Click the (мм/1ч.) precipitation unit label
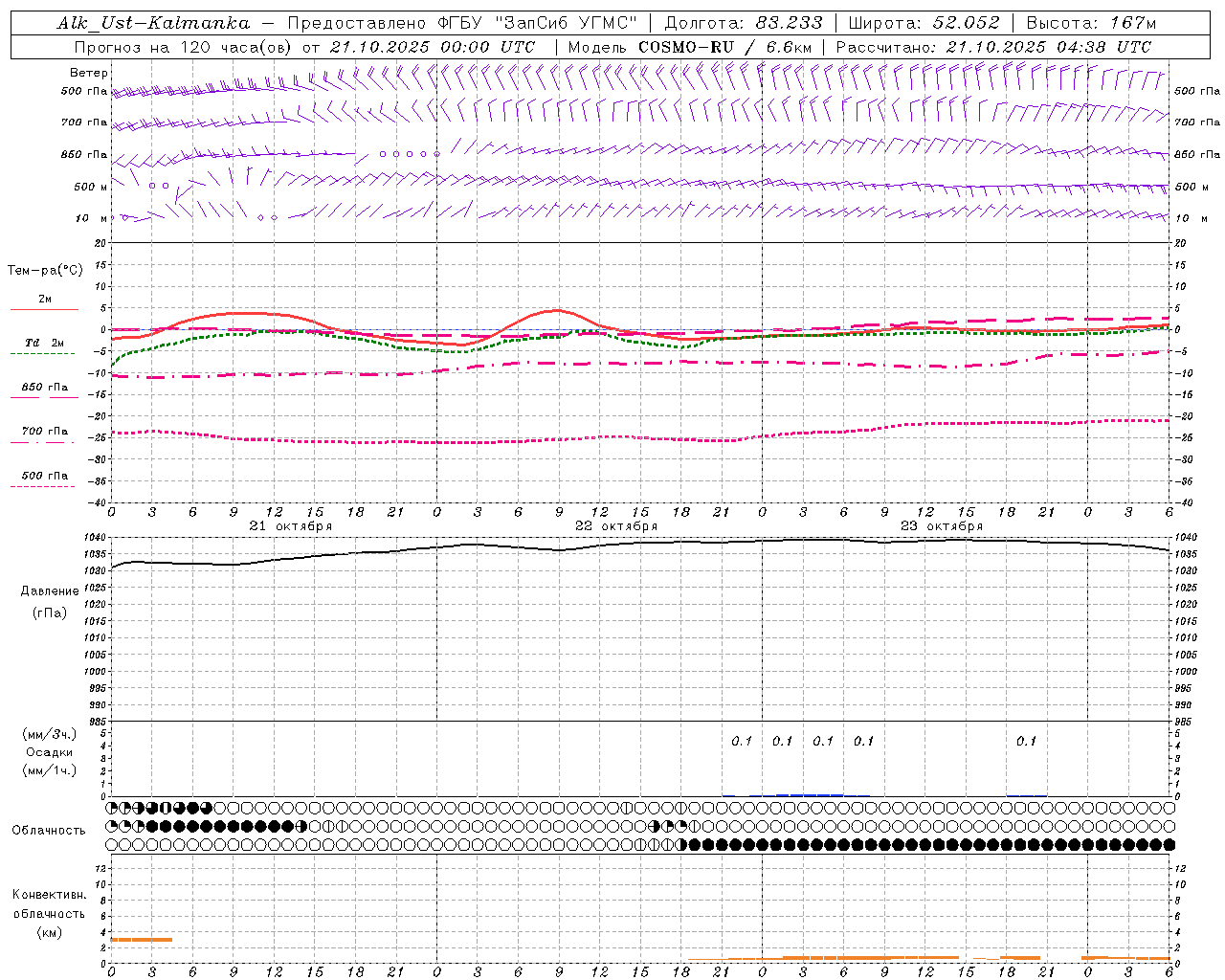This screenshot has width=1225, height=980. tap(50, 770)
